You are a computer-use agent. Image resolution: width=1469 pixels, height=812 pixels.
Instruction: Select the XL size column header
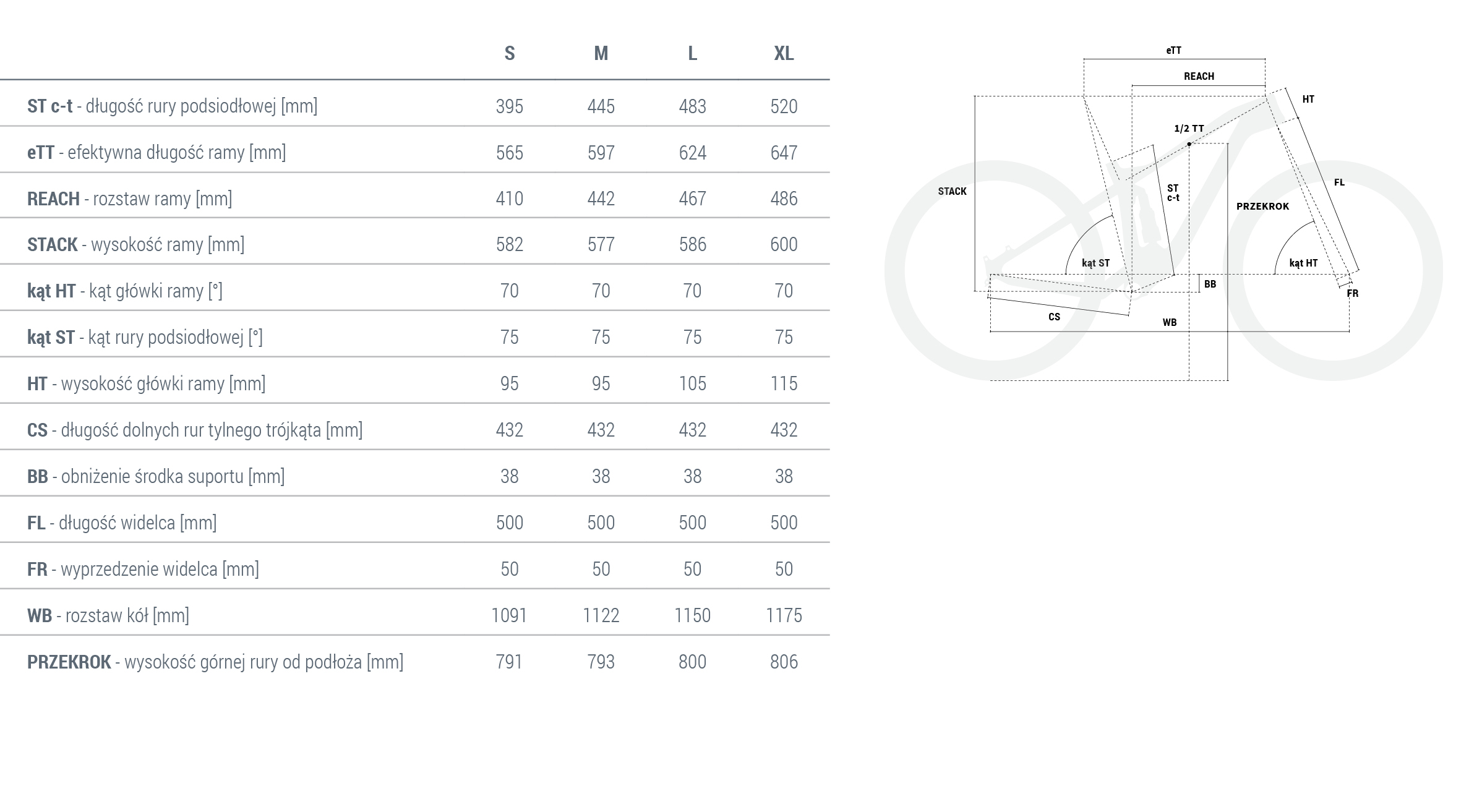(x=784, y=54)
